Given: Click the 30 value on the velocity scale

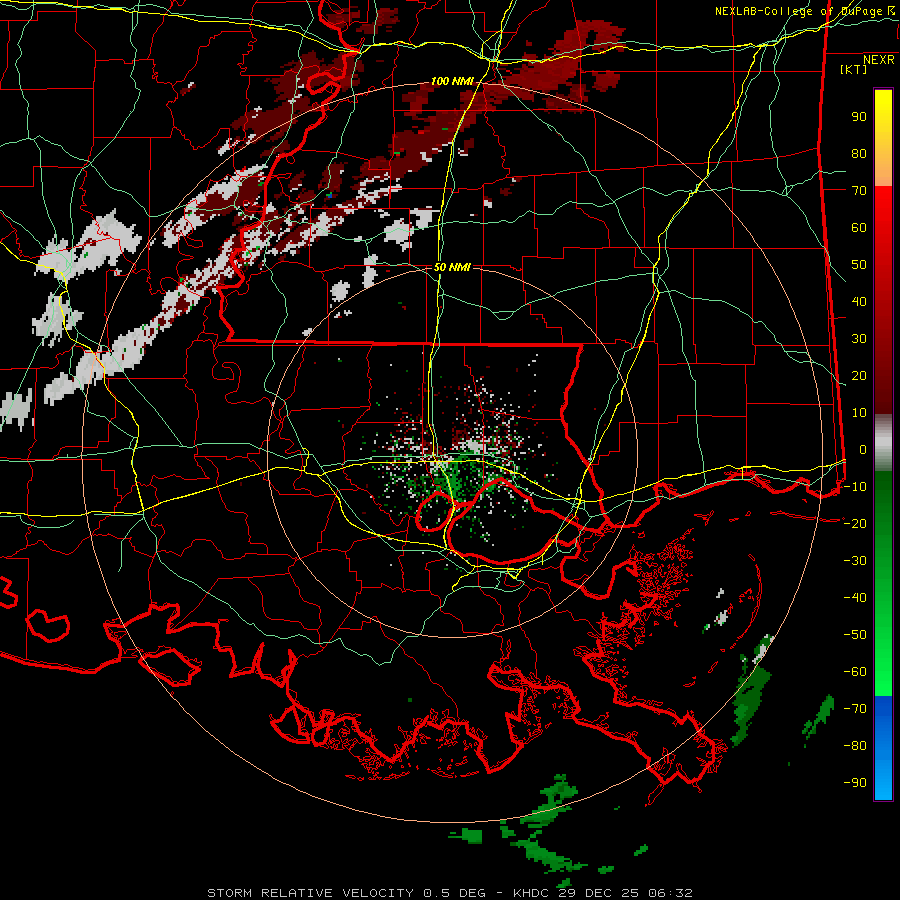Looking at the screenshot, I should [x=859, y=339].
